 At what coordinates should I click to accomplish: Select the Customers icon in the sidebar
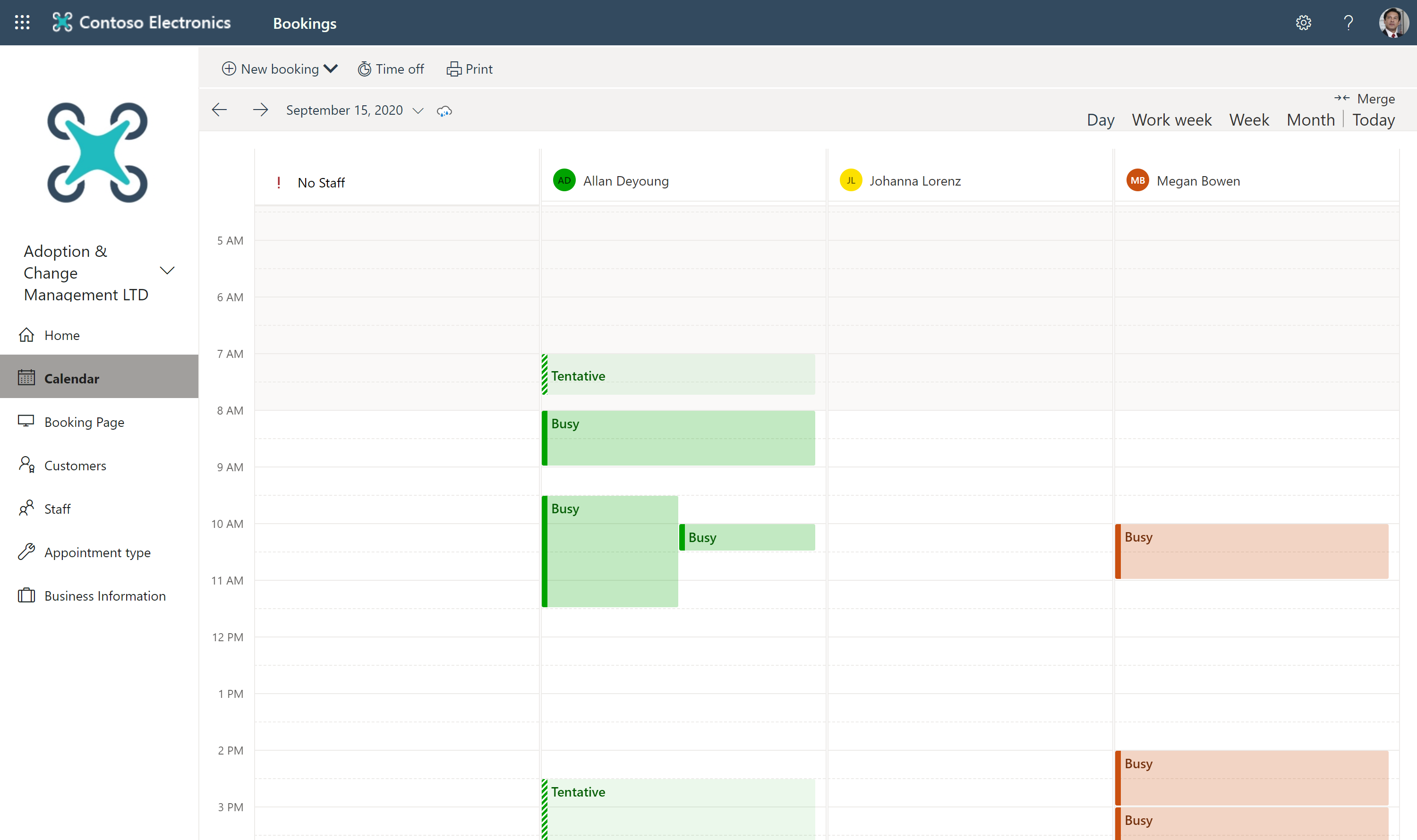26,465
